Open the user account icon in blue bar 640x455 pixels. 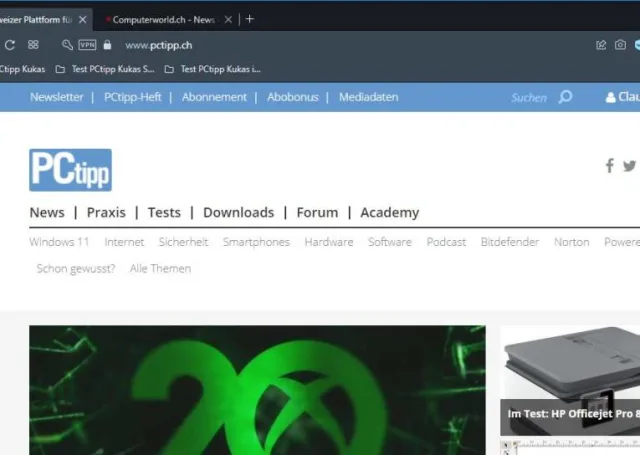(611, 98)
